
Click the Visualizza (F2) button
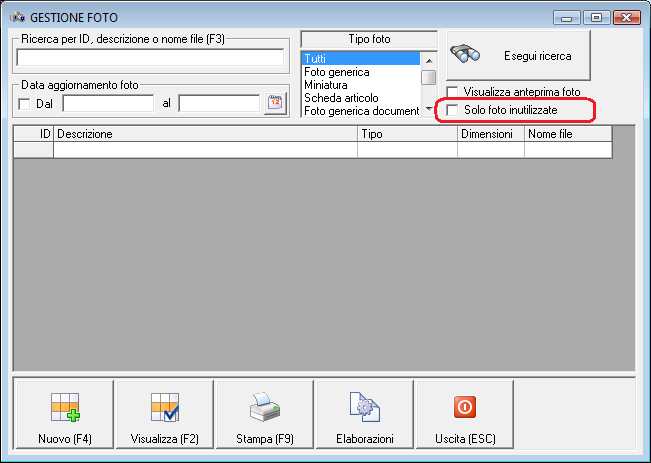pyautogui.click(x=164, y=414)
